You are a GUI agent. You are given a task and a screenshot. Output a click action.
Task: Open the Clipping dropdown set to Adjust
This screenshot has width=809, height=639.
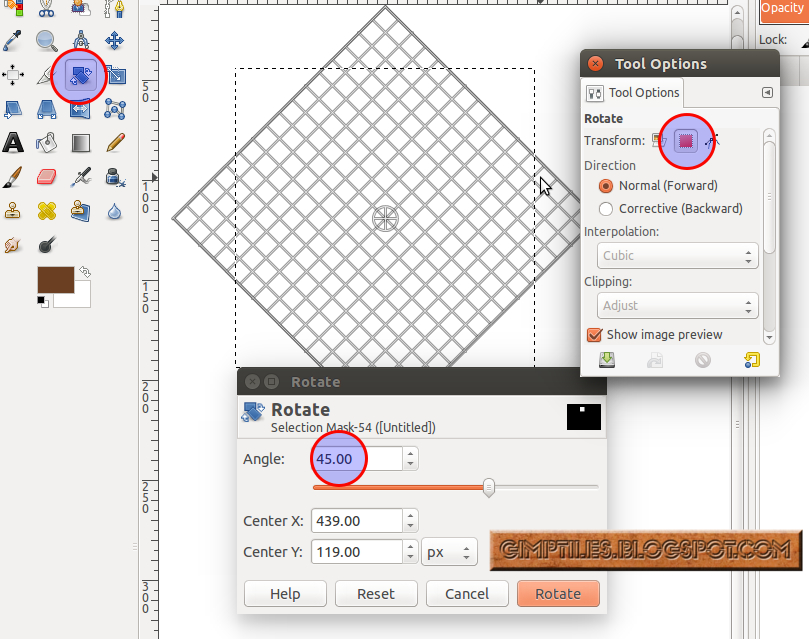click(677, 305)
